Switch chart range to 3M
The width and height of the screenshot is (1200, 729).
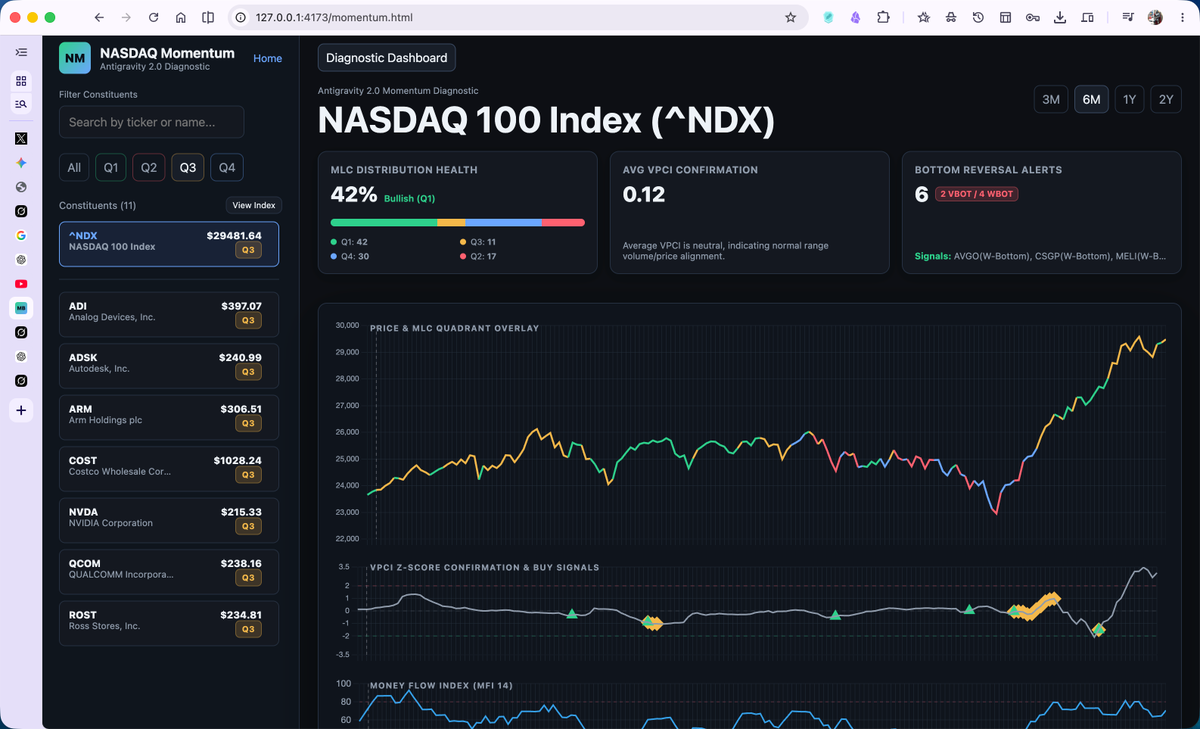tap(1051, 99)
